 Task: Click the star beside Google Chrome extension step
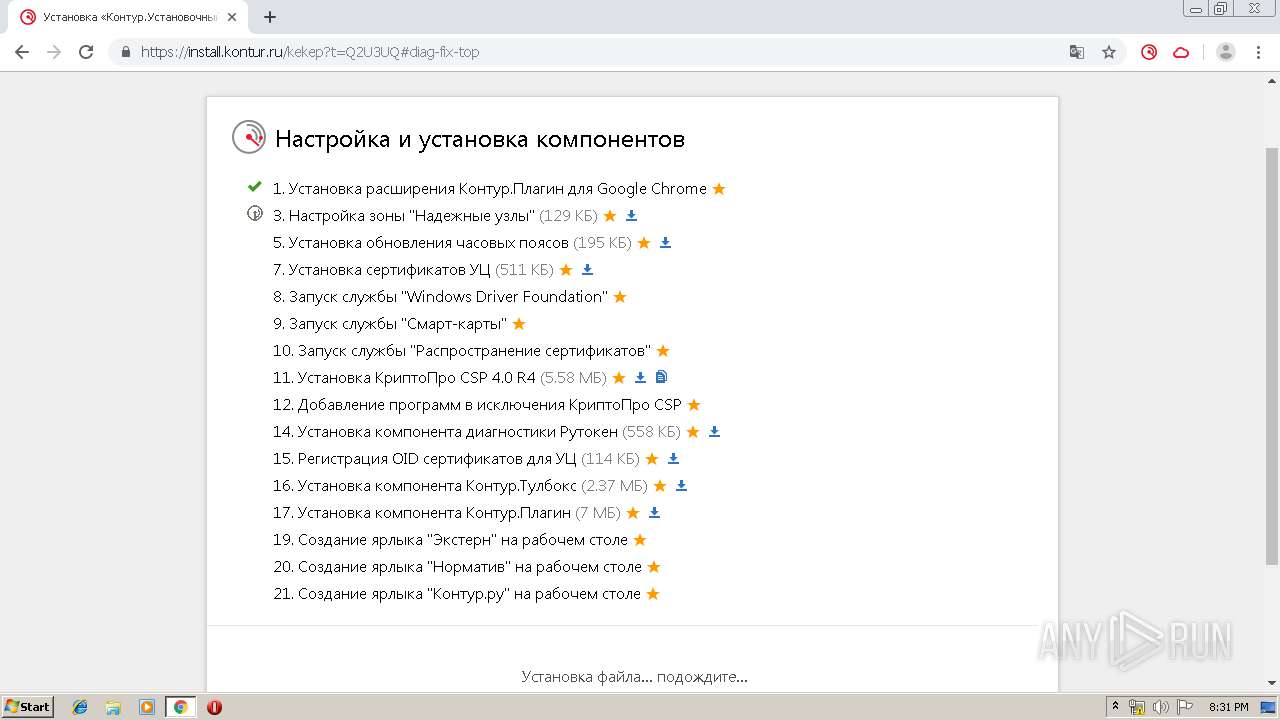pyautogui.click(x=718, y=188)
